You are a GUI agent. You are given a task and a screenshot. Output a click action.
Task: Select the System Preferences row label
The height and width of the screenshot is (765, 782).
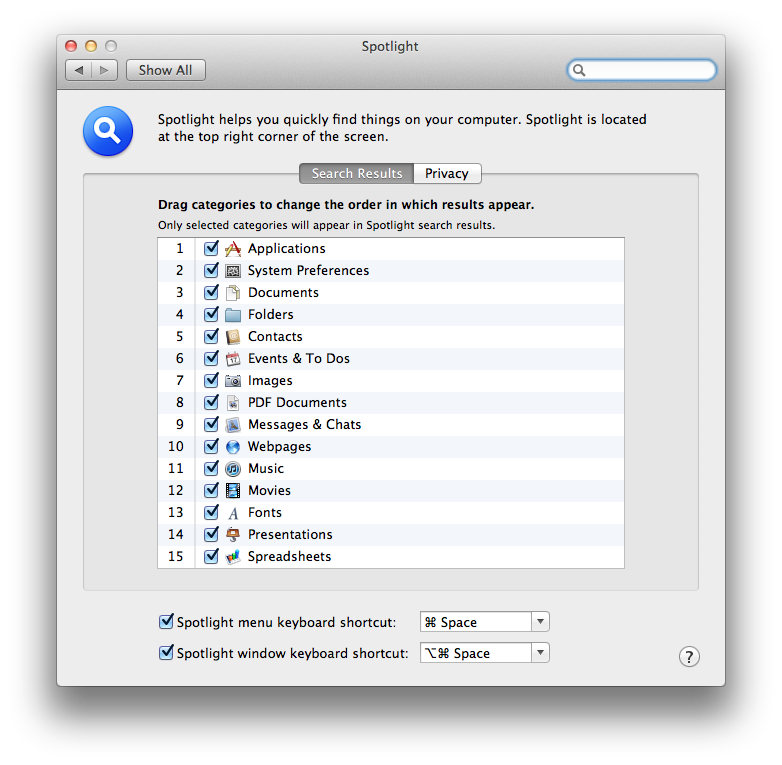[309, 270]
